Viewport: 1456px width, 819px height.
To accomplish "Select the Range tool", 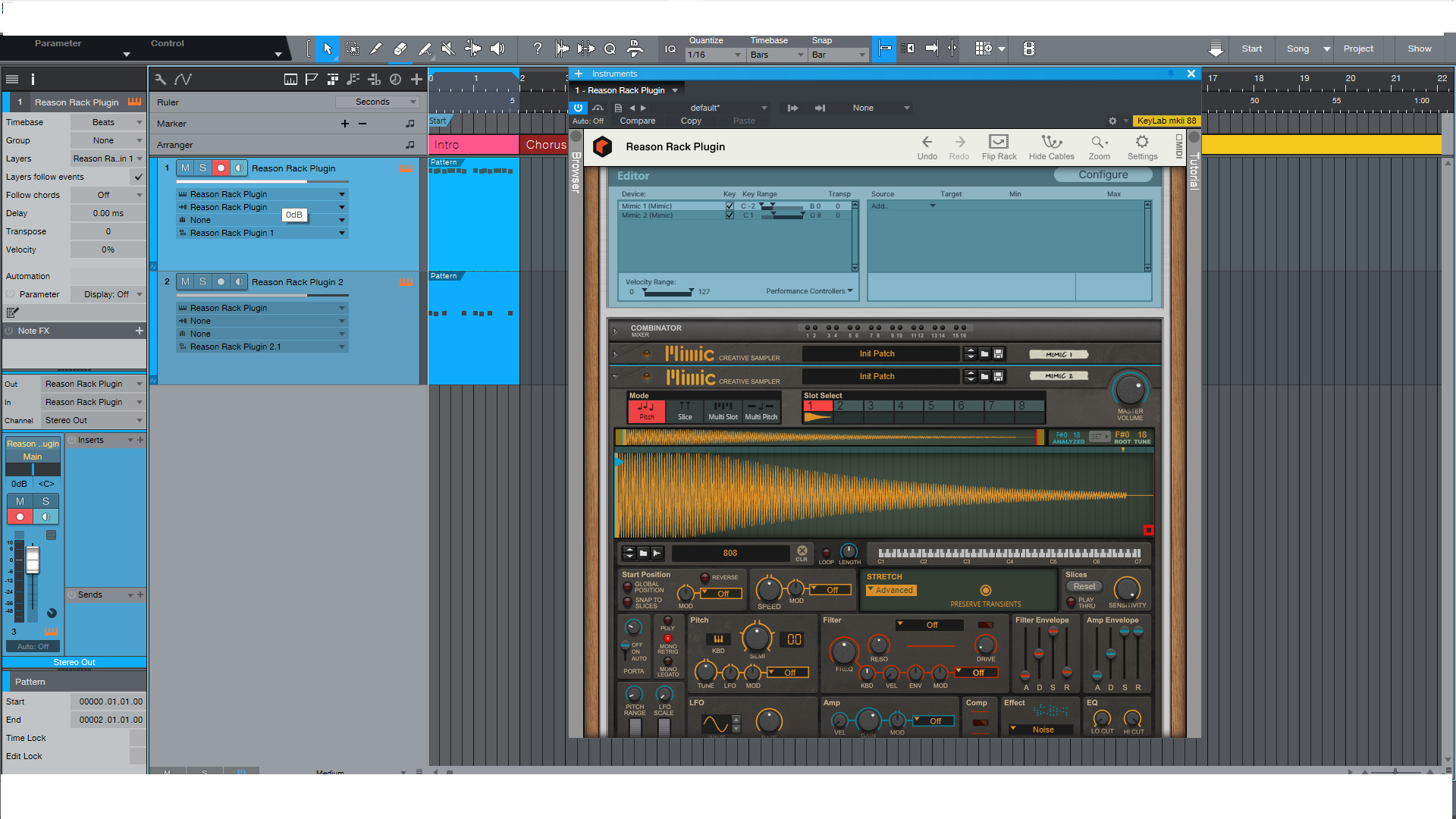I will (352, 49).
